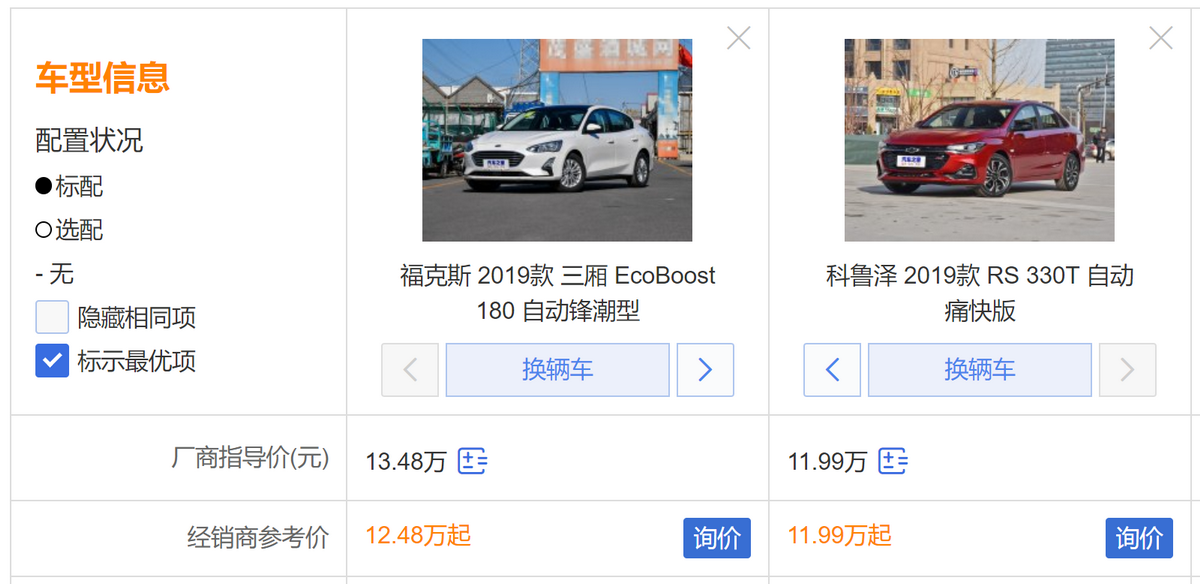Open 福克斯 2019款 三厢 EcoBoost model title

558,293
